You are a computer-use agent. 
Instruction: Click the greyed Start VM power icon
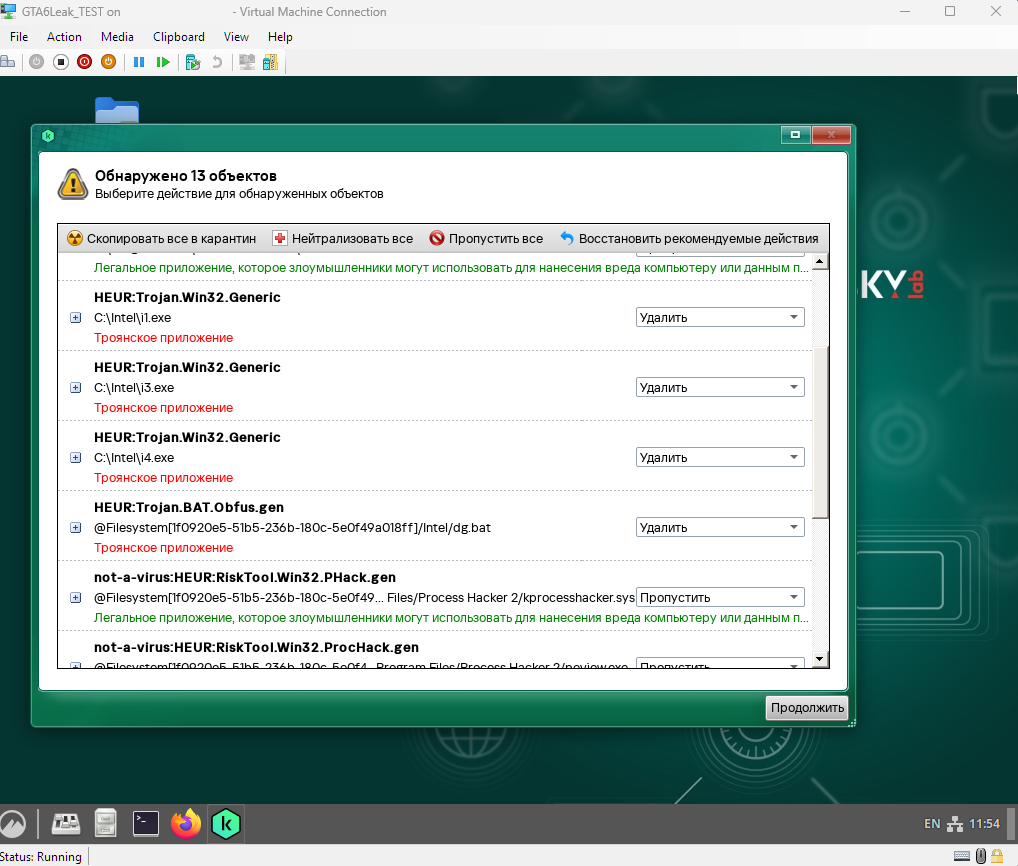(36, 62)
